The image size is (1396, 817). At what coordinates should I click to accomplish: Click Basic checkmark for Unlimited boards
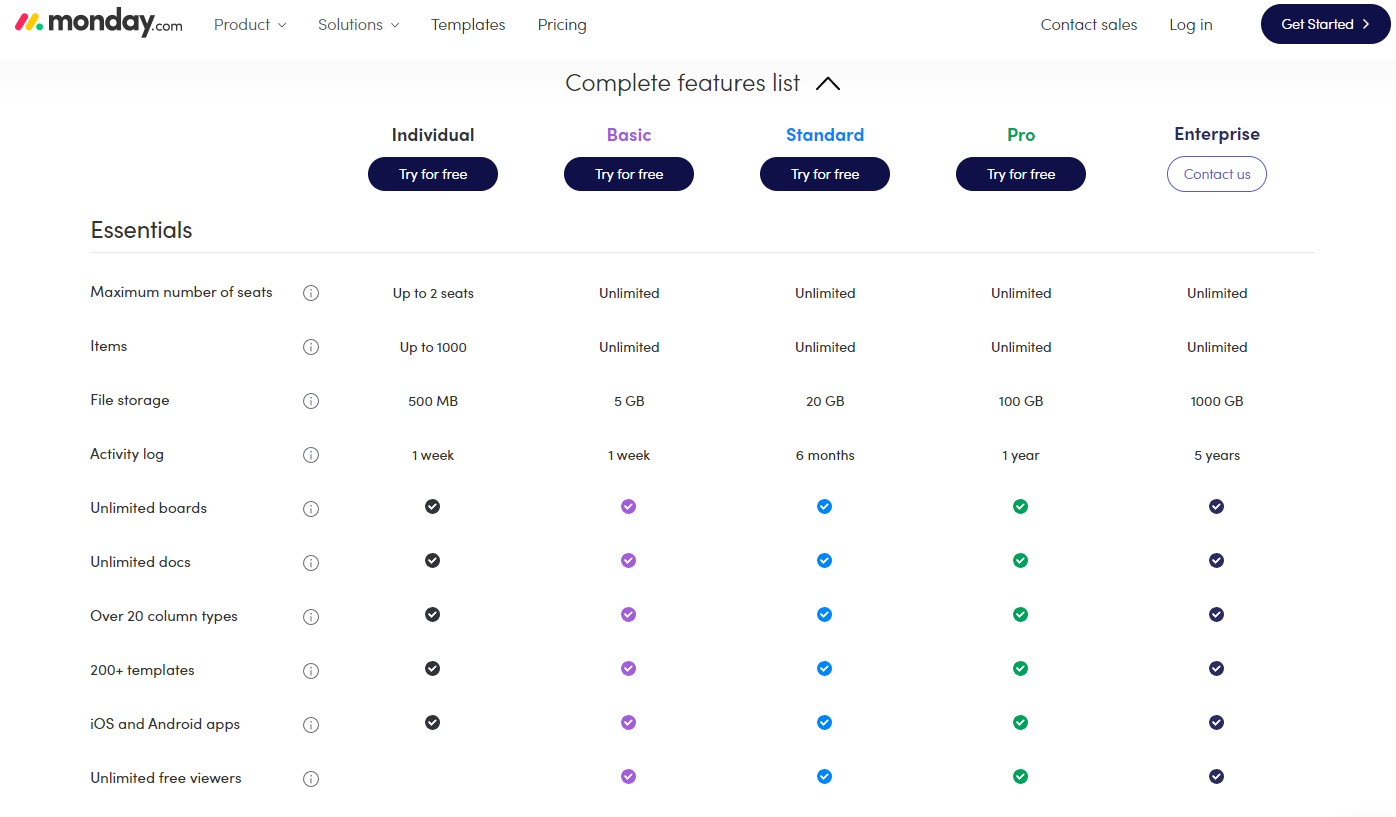tap(628, 506)
